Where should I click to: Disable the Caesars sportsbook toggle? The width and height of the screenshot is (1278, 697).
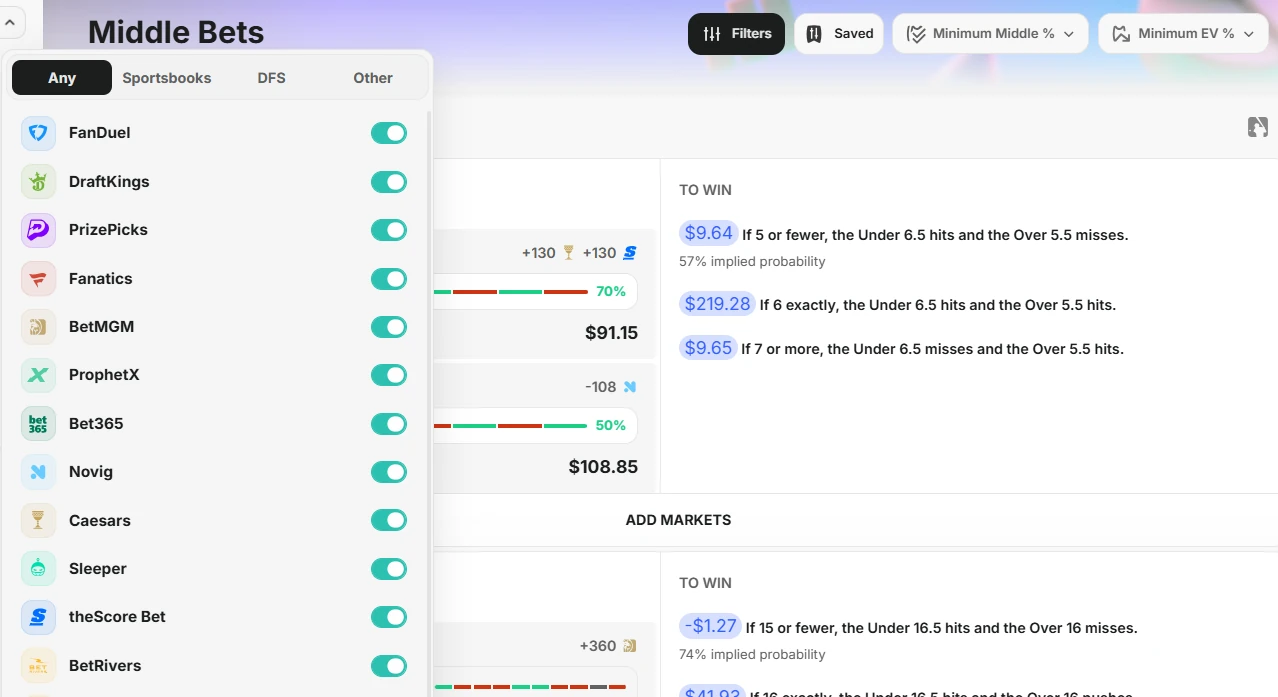pyautogui.click(x=389, y=521)
